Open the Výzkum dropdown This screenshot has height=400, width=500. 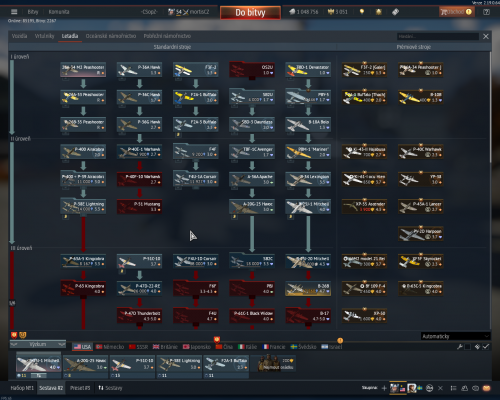(38, 344)
